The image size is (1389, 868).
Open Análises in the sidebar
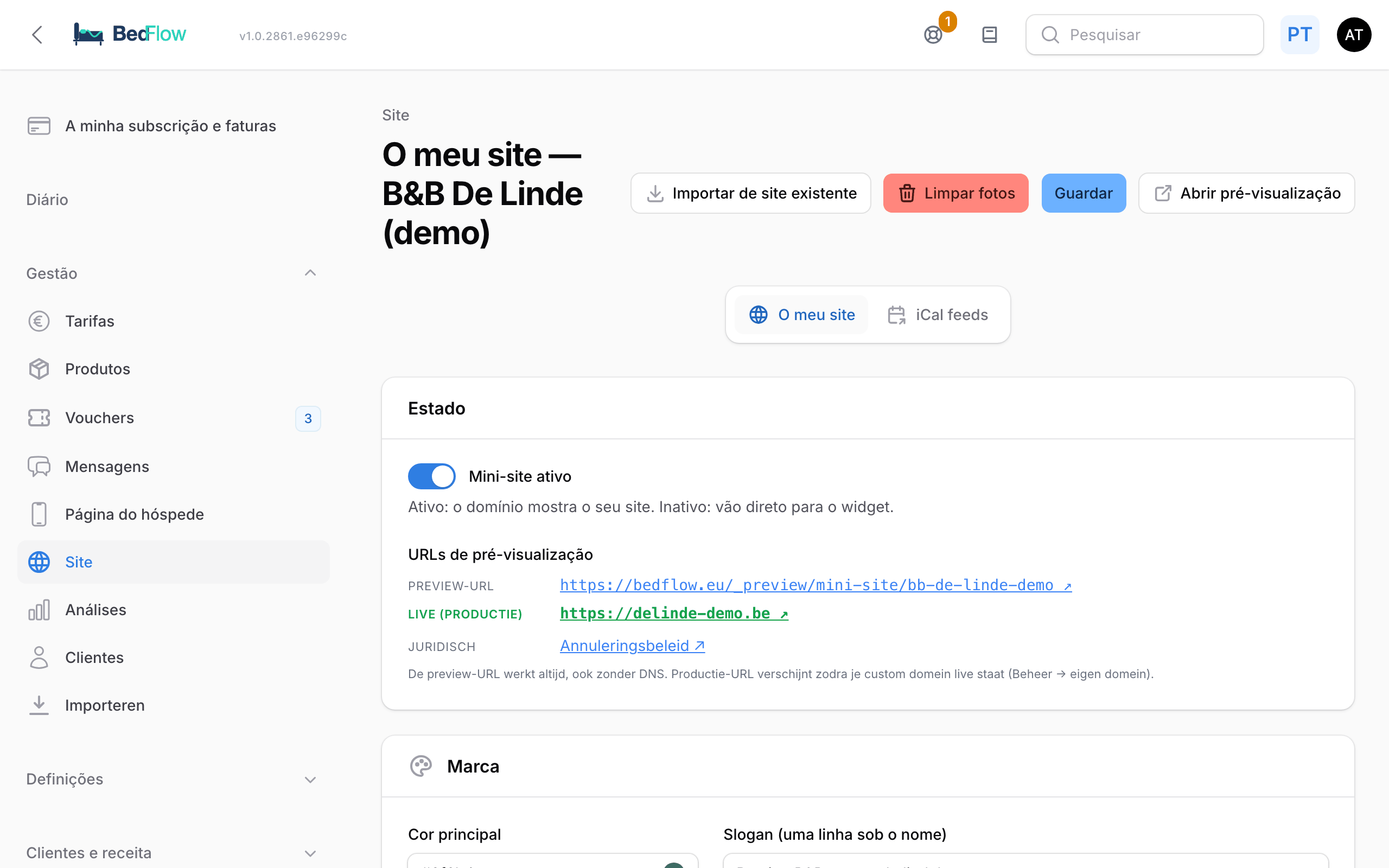(173, 610)
